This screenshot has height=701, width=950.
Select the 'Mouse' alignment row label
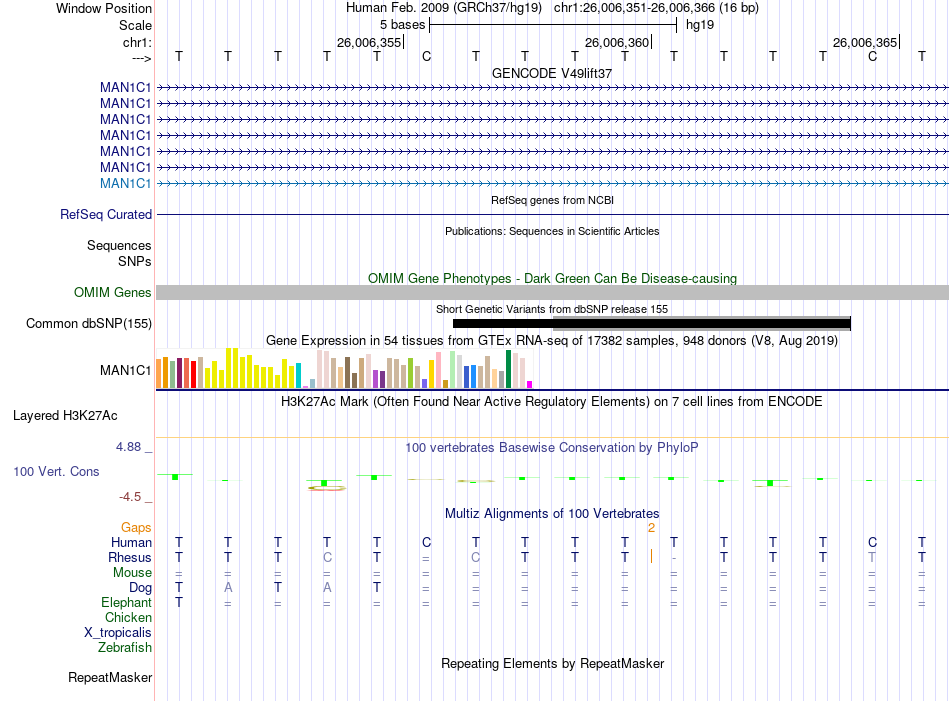click(x=132, y=573)
